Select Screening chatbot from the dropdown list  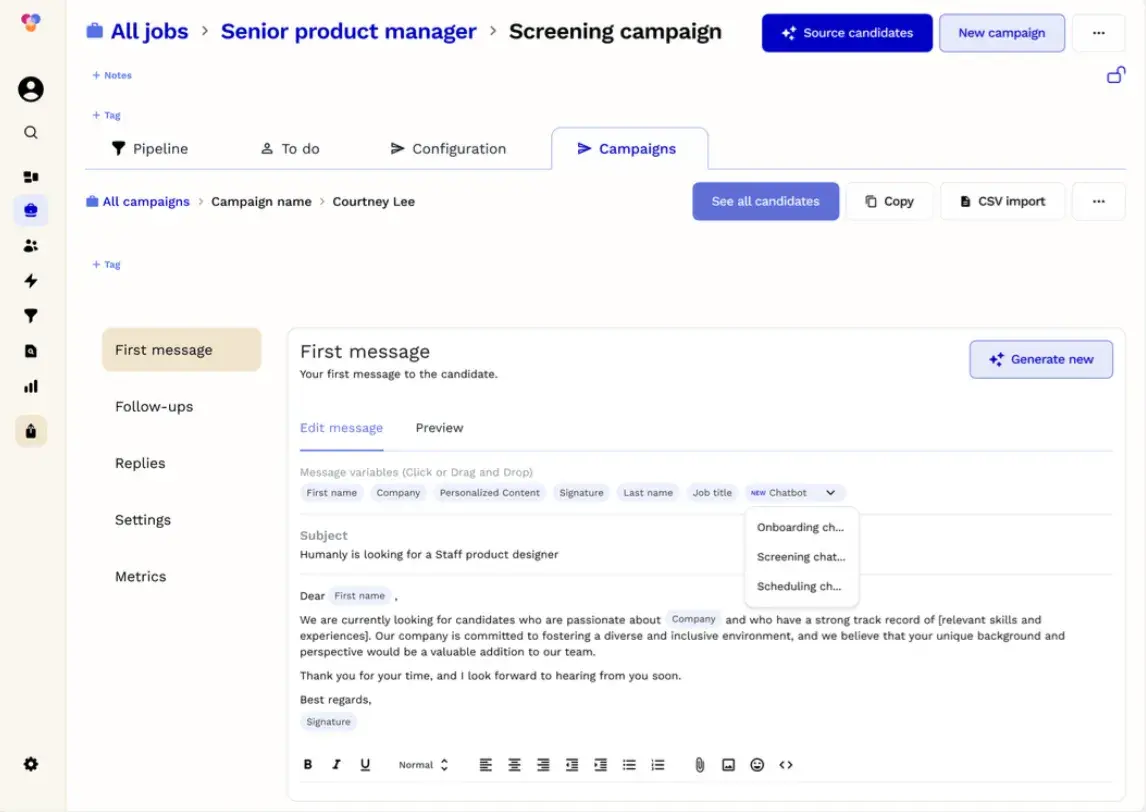click(x=801, y=557)
